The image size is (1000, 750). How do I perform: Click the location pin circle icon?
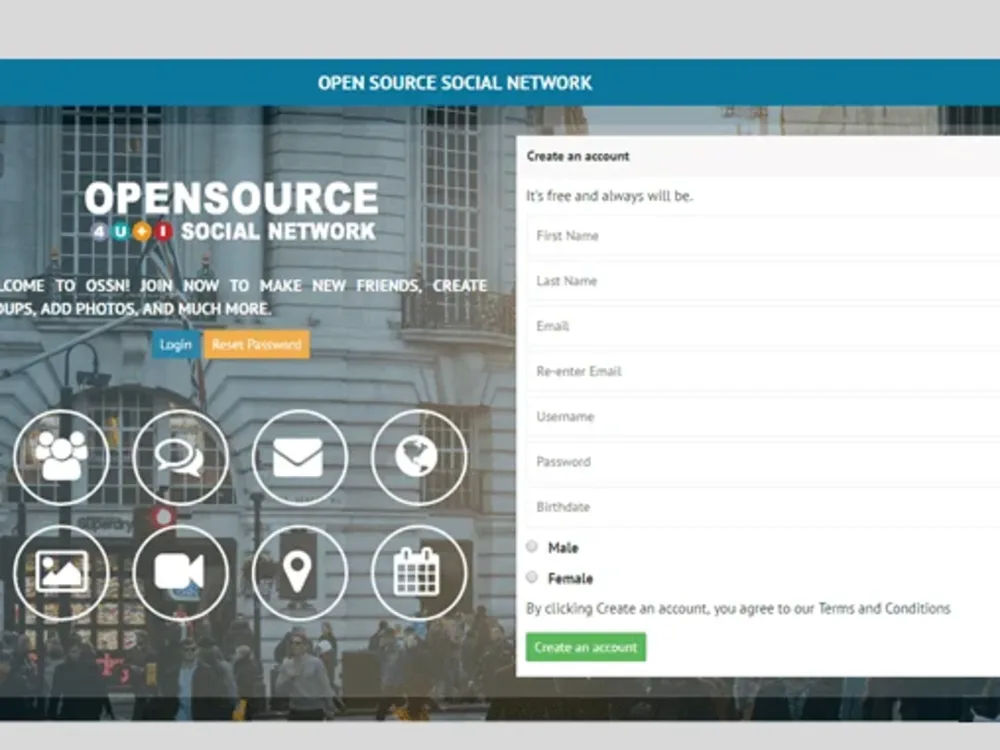point(300,573)
